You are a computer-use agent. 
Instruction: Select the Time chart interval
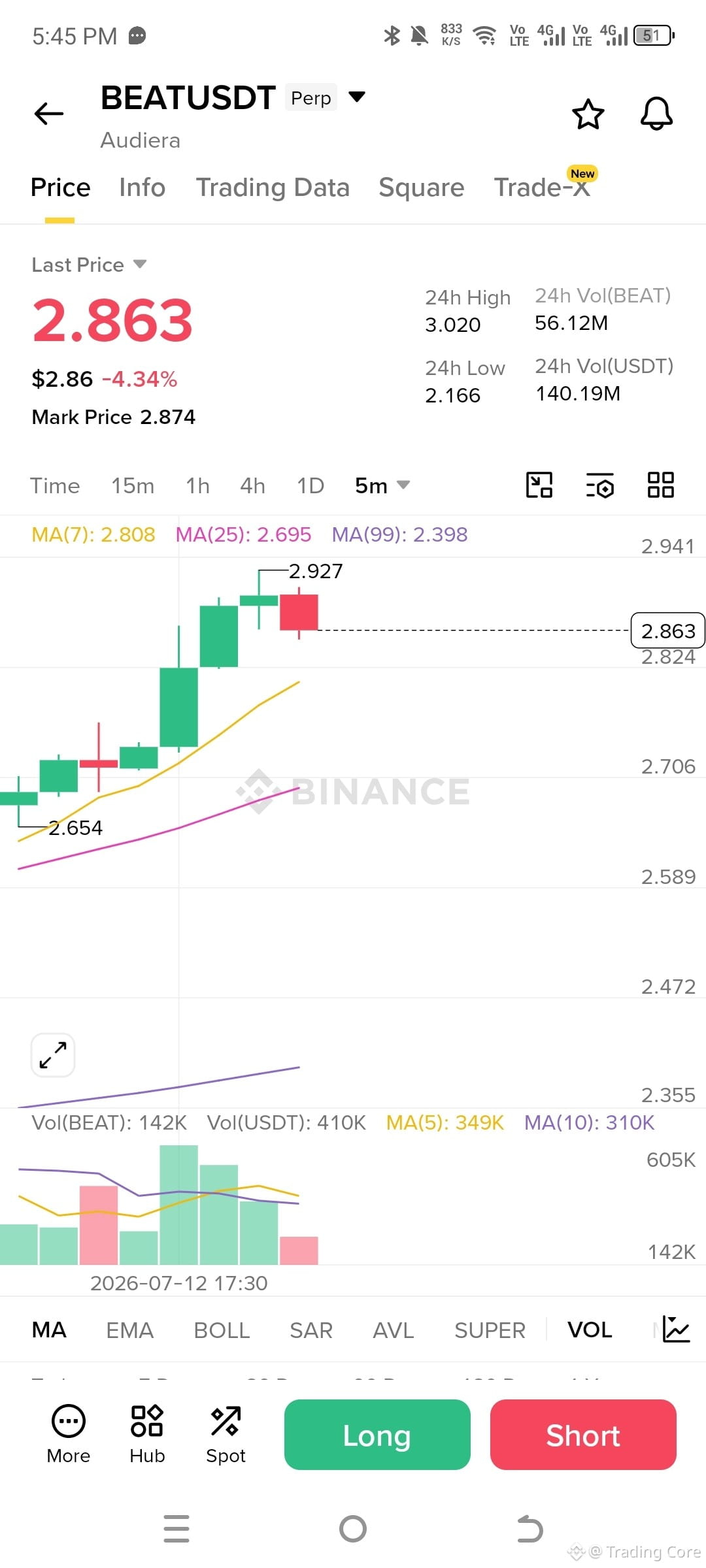point(55,485)
